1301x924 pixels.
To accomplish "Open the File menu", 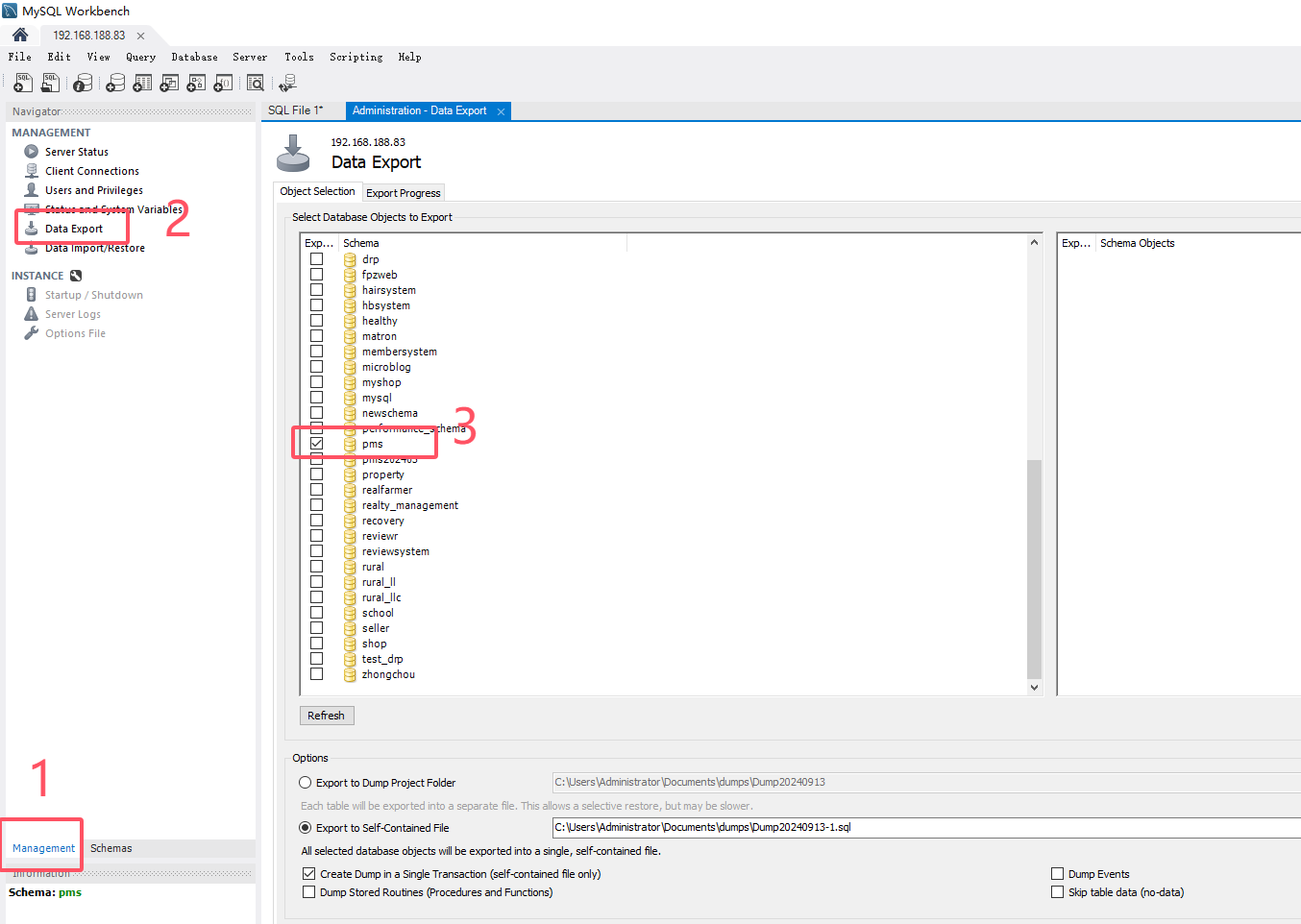I will 20,57.
